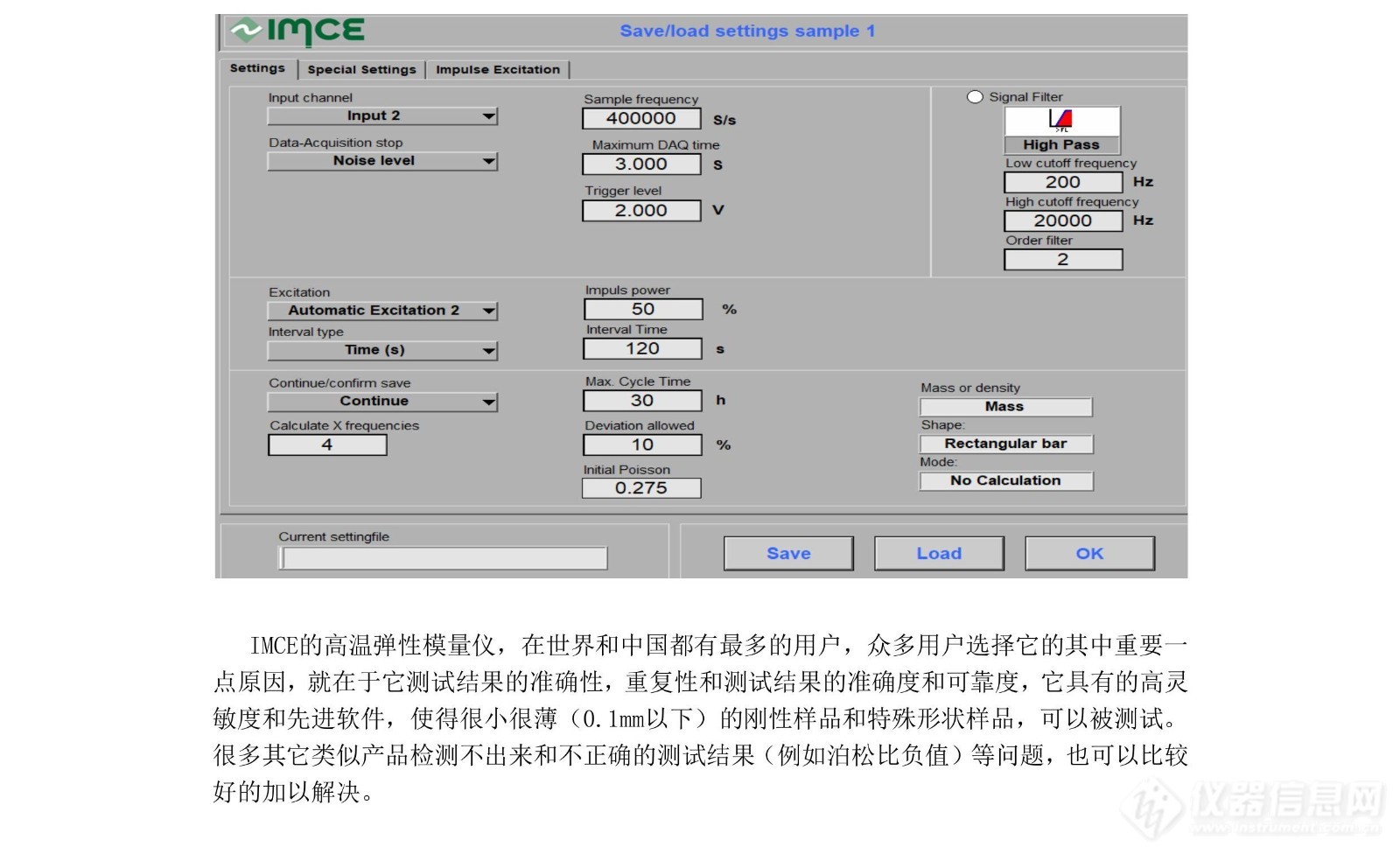Click the Initial Poisson field
The image size is (1400, 854).
click(x=641, y=488)
